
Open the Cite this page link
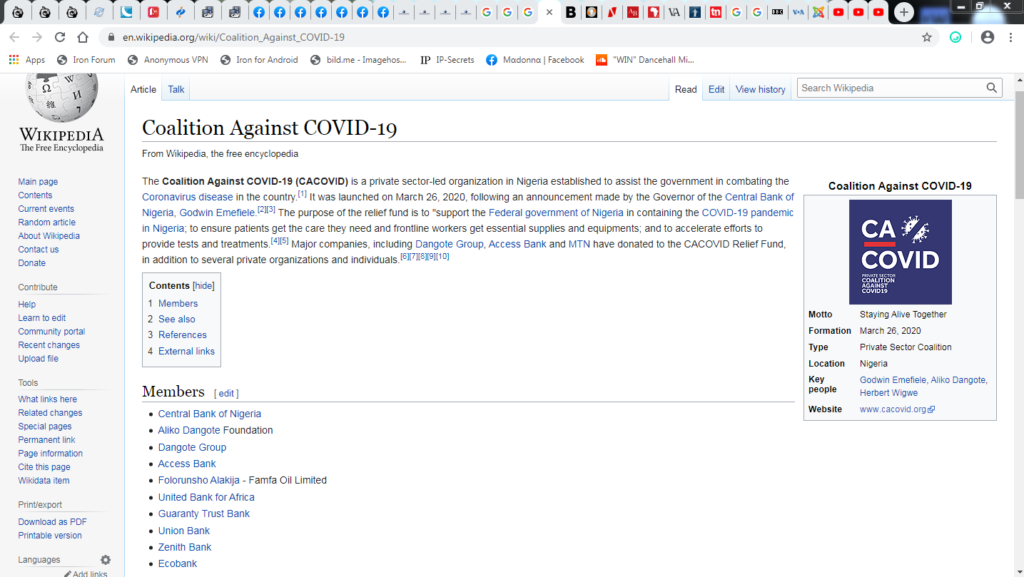(44, 467)
